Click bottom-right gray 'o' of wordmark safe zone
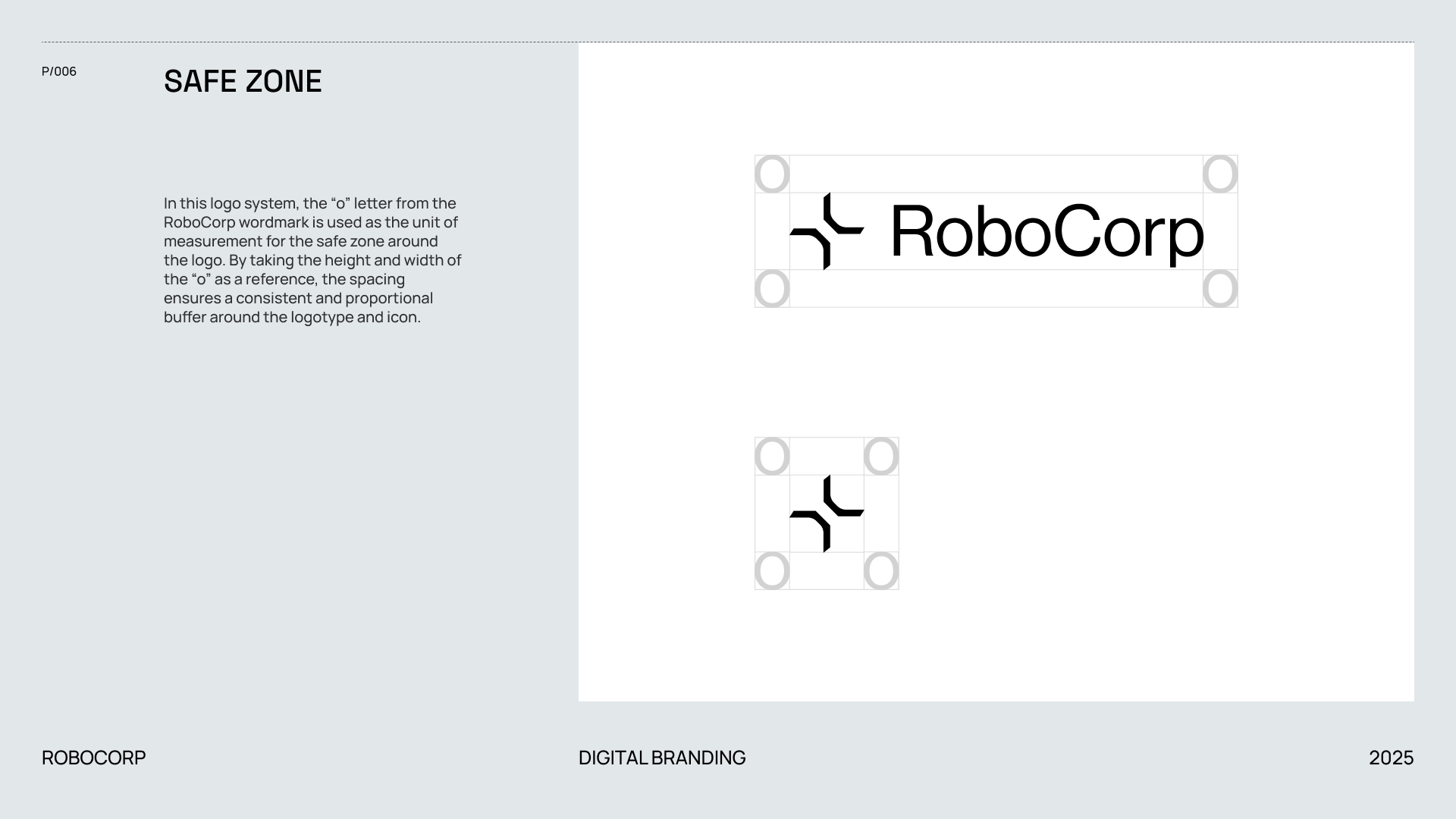Image resolution: width=1456 pixels, height=819 pixels. click(1220, 289)
